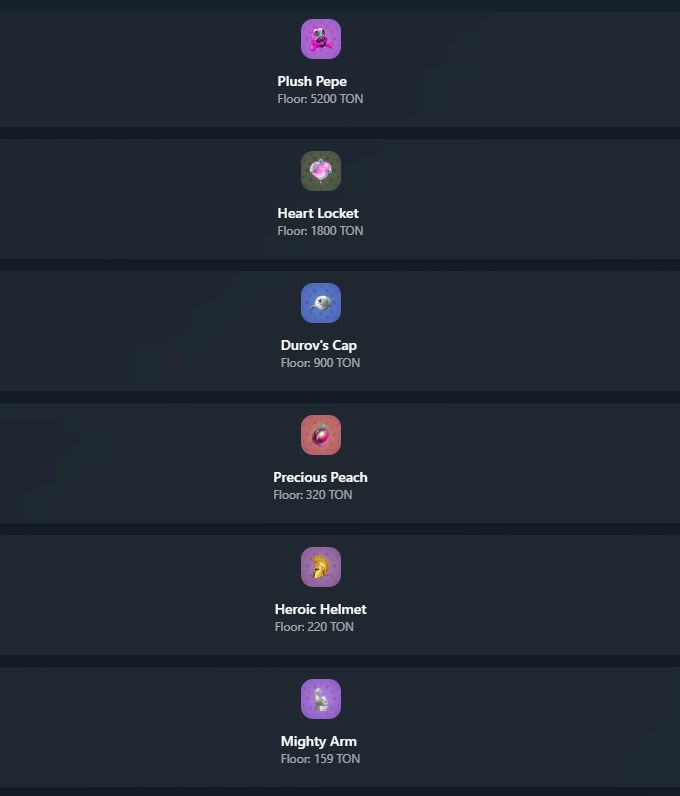Open the Heroic Helmet title
Screen dimensions: 680x796
tap(320, 609)
